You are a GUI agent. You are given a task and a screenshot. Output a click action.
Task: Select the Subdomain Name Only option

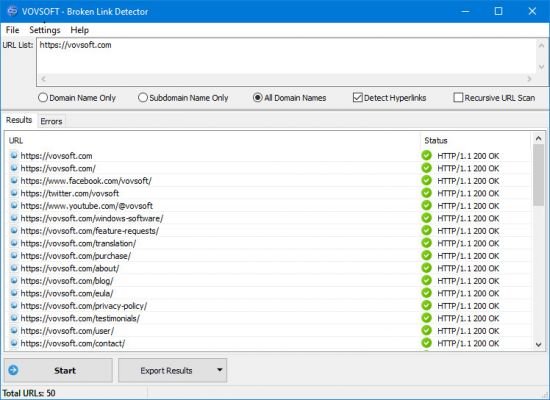pos(183,98)
